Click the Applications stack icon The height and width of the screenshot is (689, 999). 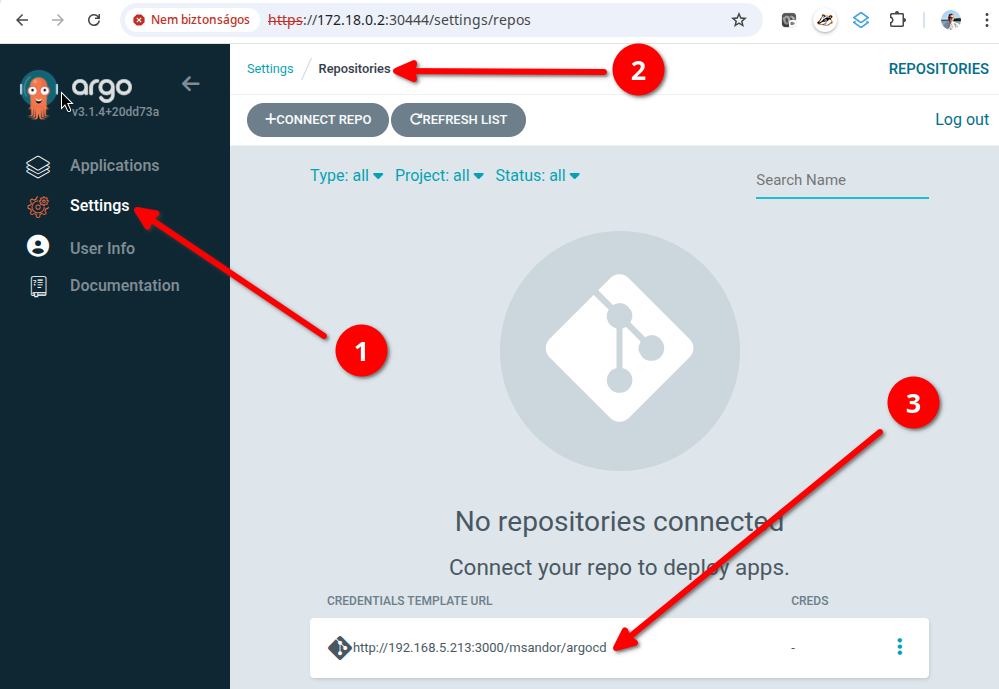click(38, 166)
